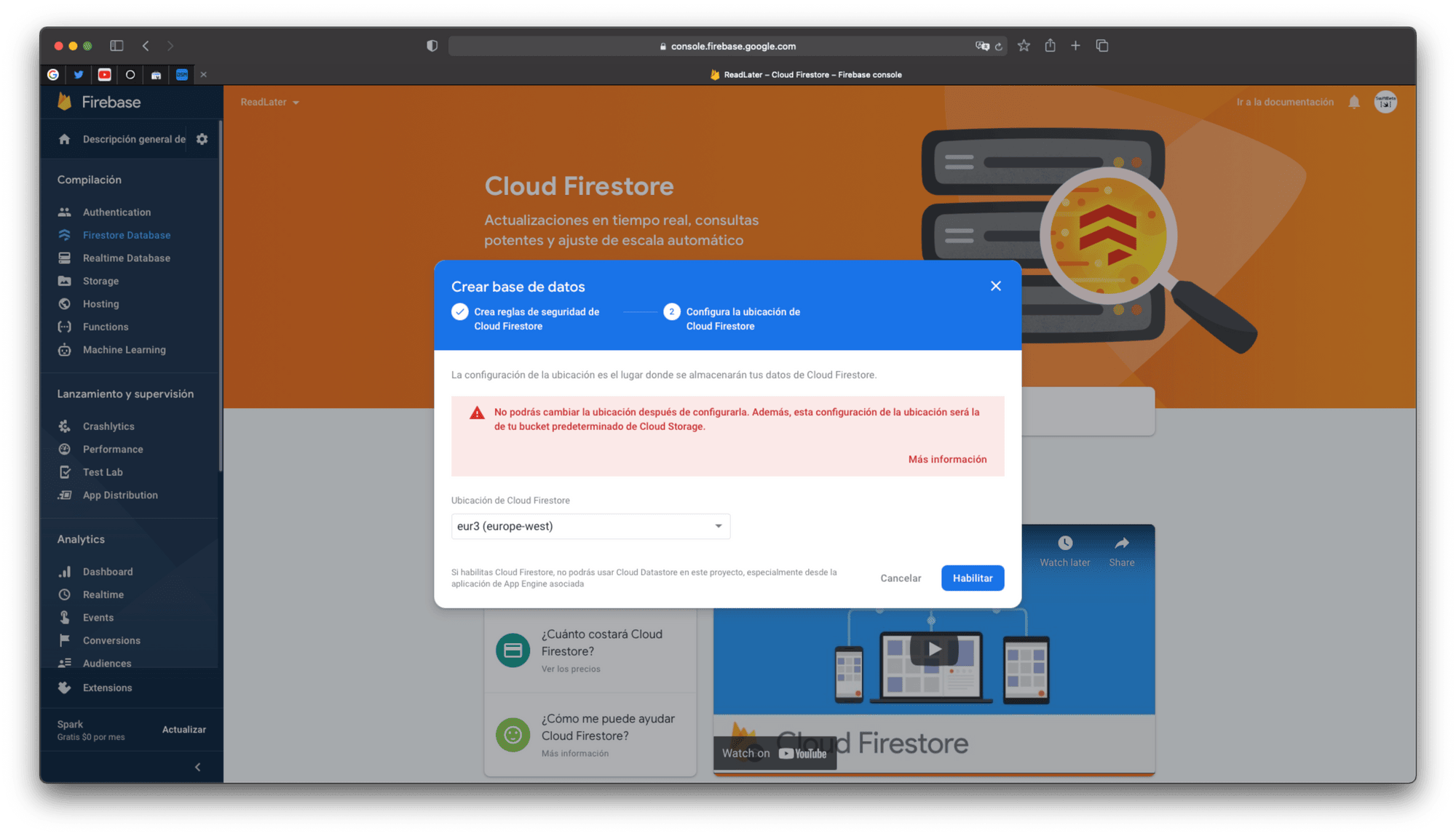Screen dimensions: 1456x836
Task: Open Hosting in sidebar
Action: click(x=100, y=303)
